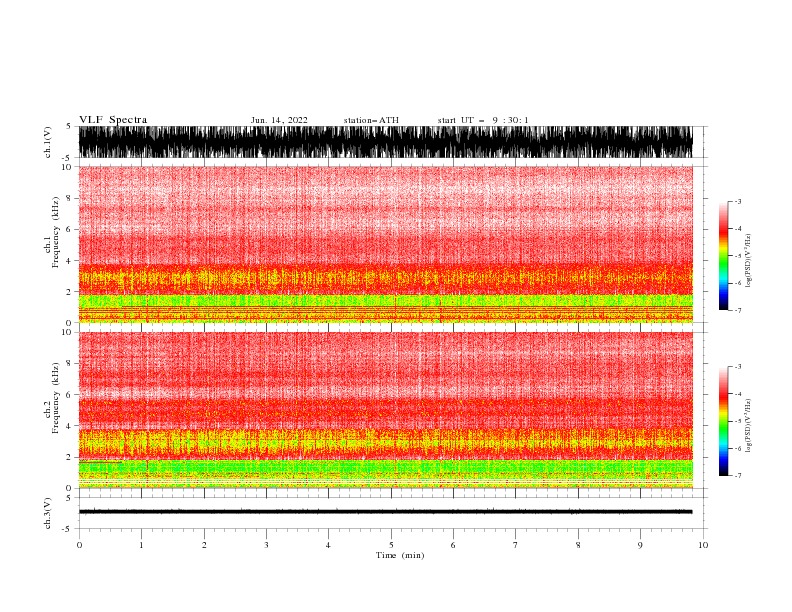Click the time axis tick label '5'
The height and width of the screenshot is (612, 792).
coord(391,545)
